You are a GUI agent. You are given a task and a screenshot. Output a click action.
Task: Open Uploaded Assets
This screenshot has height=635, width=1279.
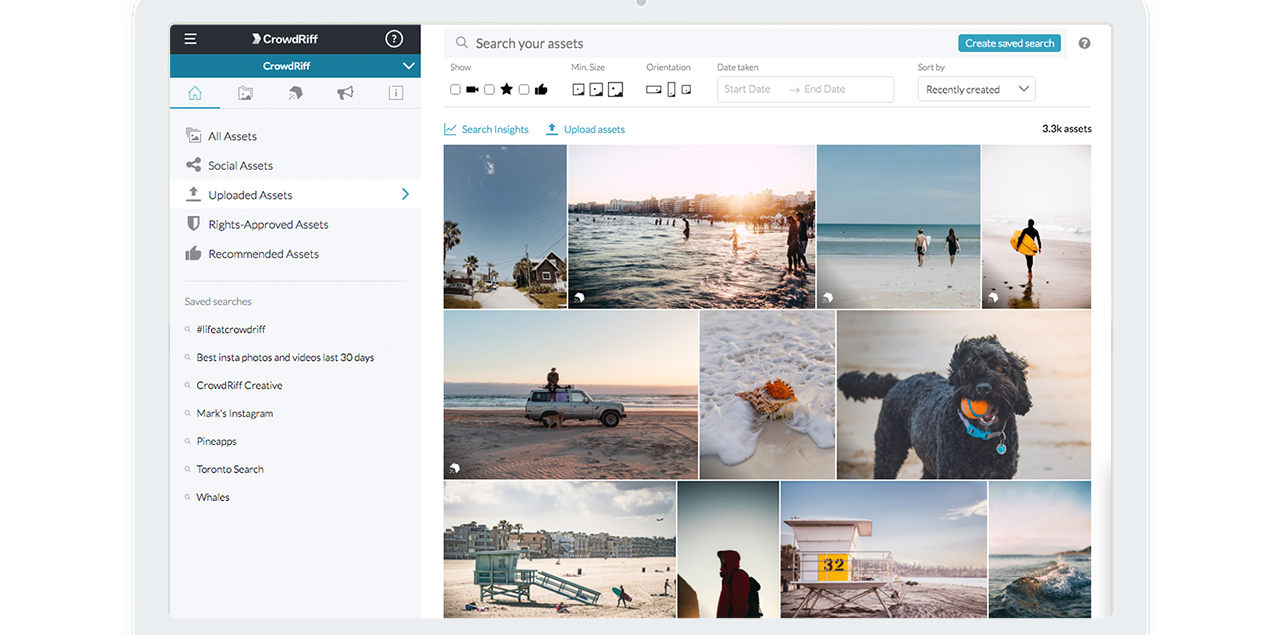295,195
